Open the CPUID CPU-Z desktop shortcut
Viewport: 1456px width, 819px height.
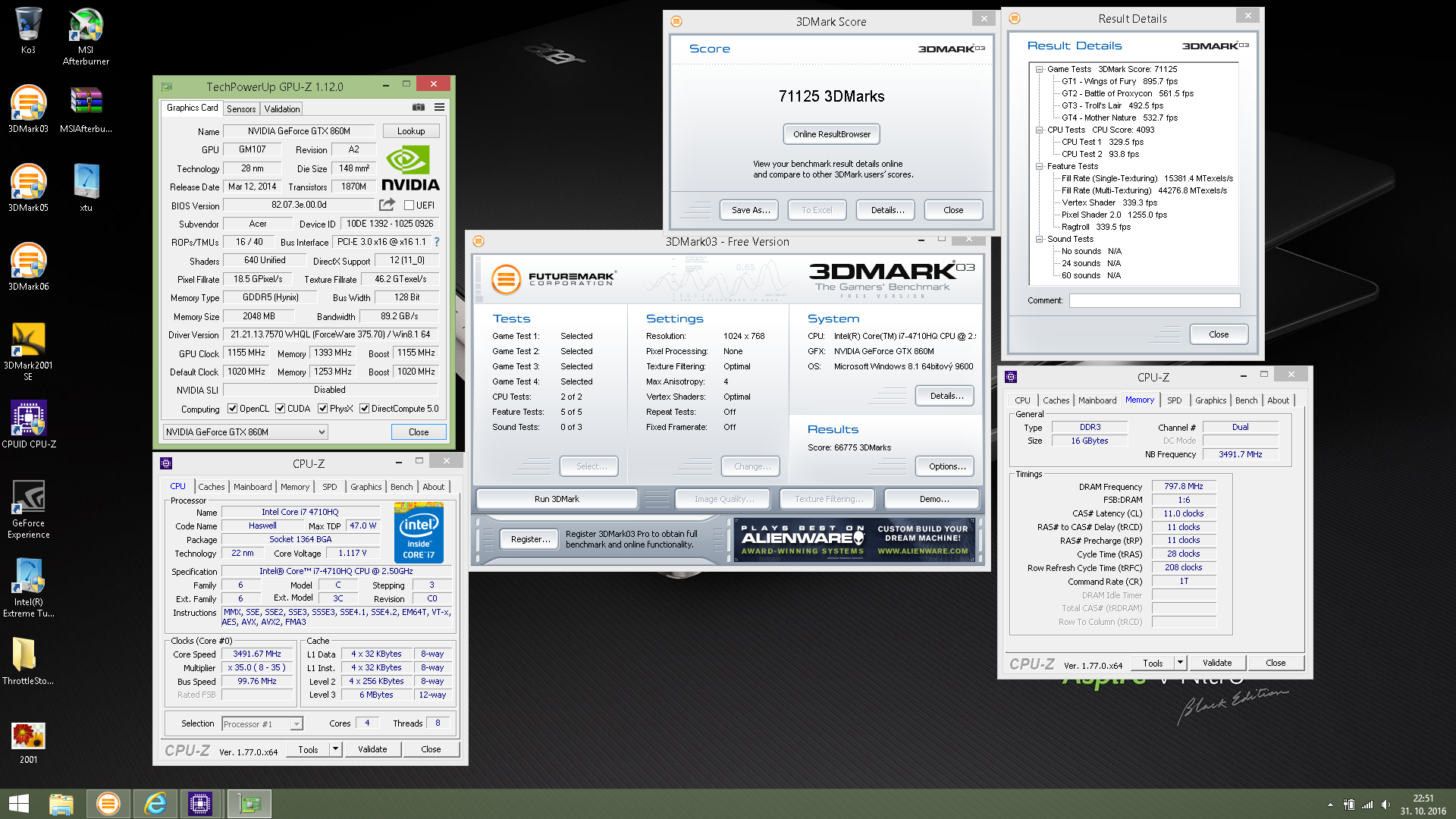click(x=28, y=424)
